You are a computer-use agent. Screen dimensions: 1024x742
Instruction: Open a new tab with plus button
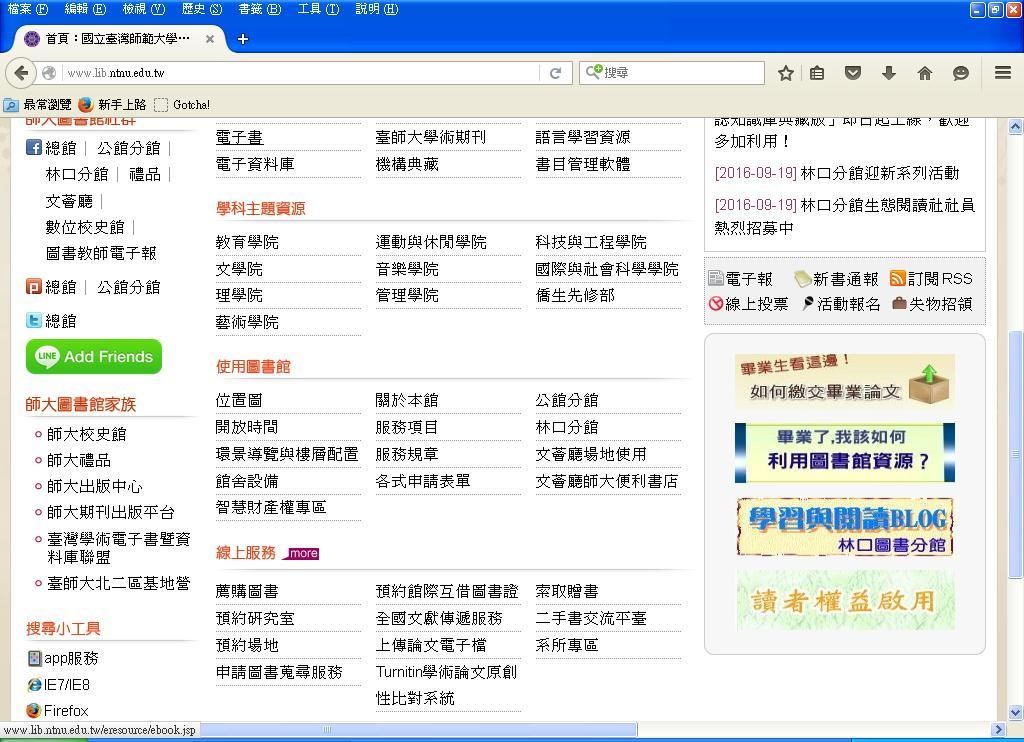243,39
